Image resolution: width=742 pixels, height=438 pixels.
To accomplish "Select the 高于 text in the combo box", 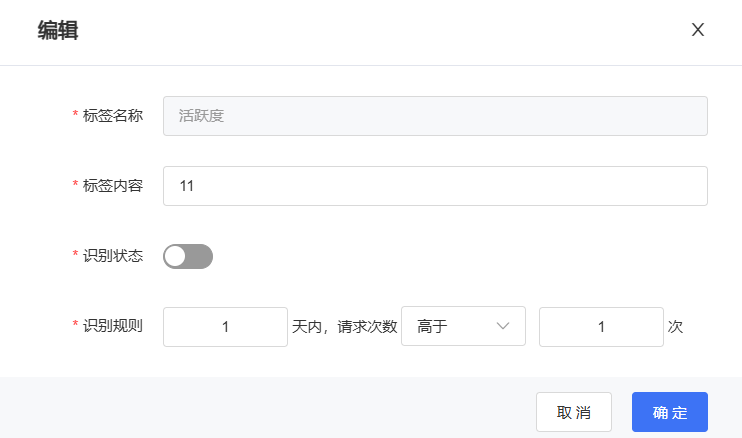I will 432,326.
